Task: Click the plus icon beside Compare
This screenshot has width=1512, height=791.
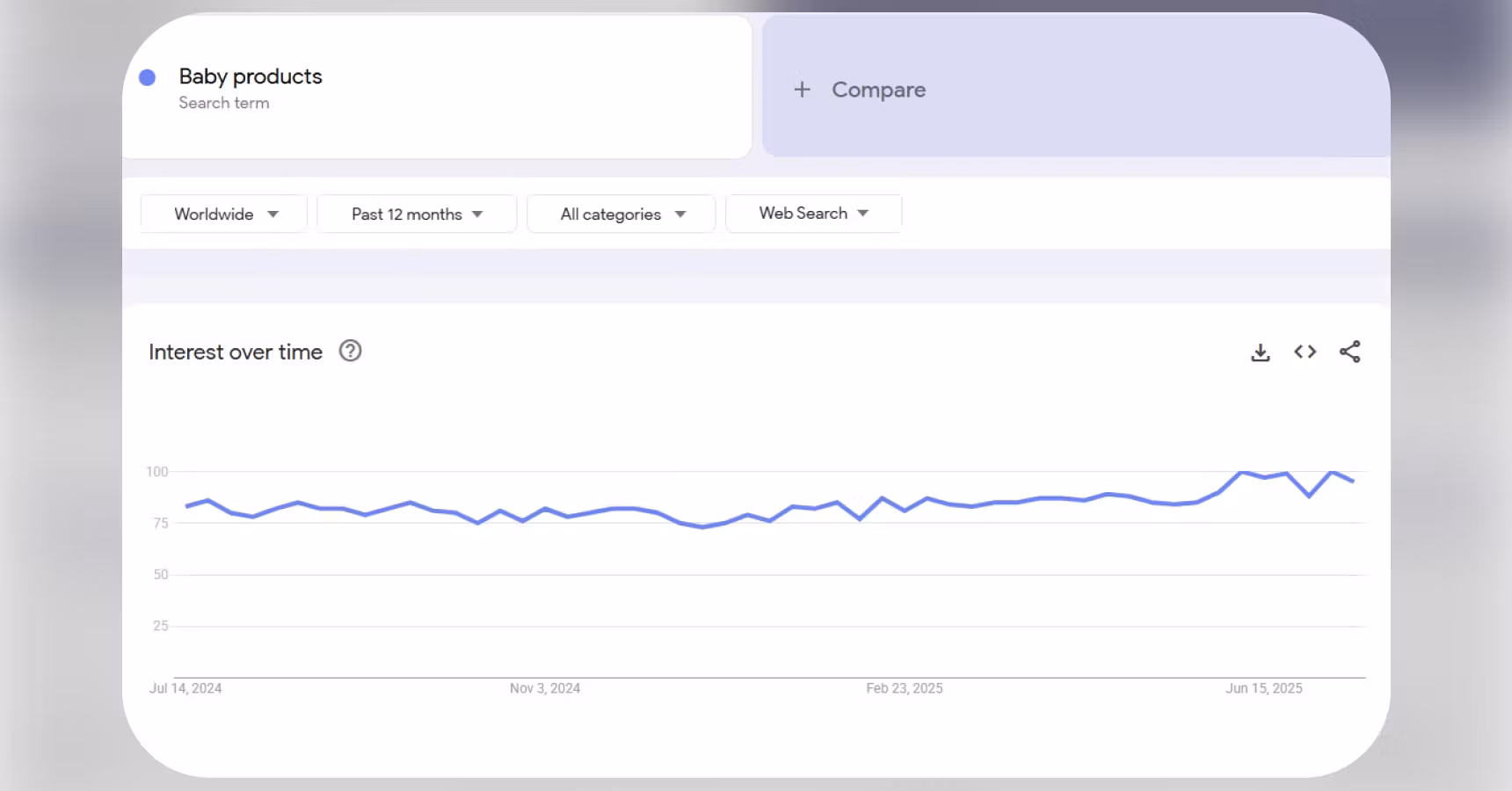Action: pyautogui.click(x=802, y=90)
